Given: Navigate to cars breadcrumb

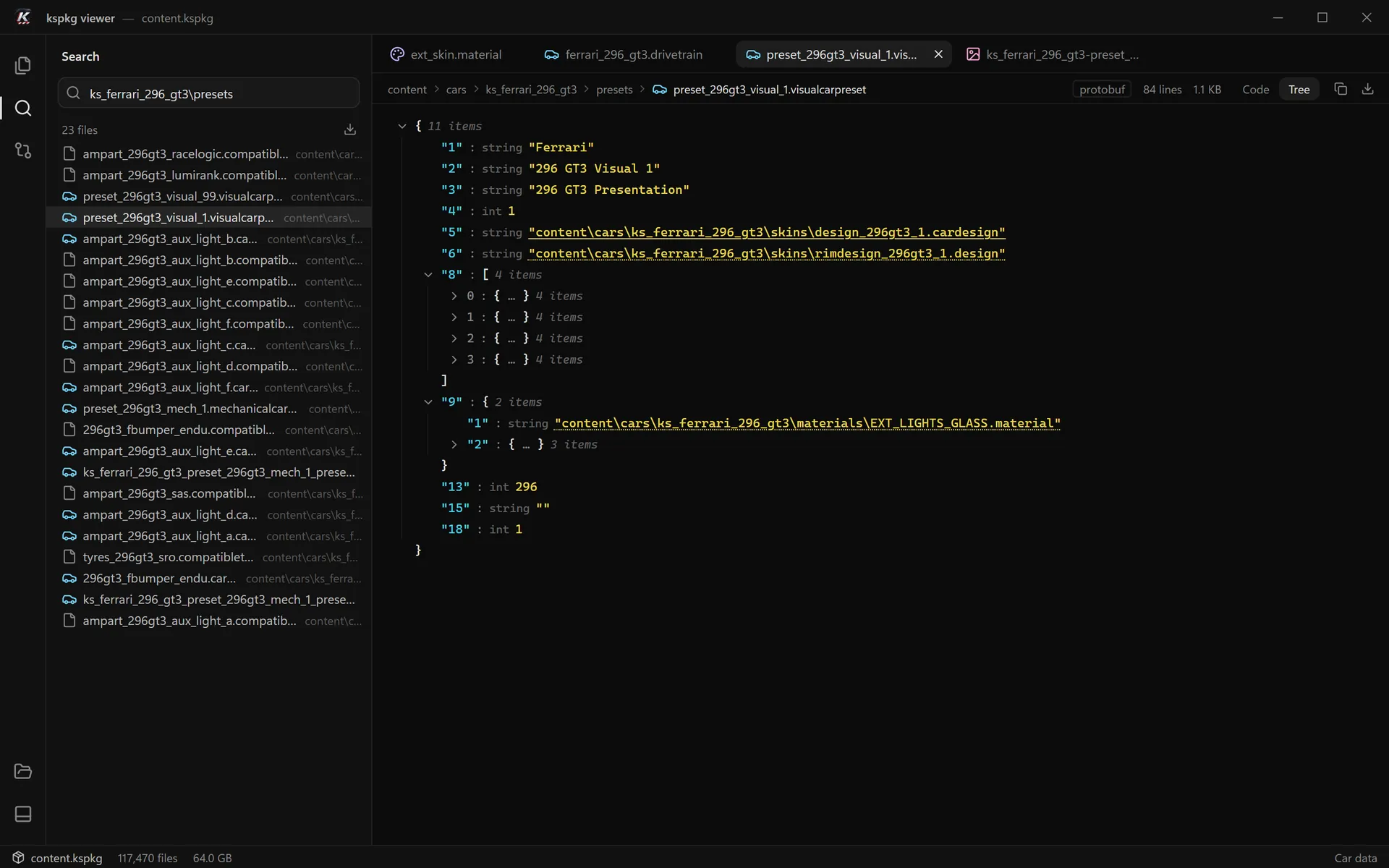Looking at the screenshot, I should (x=456, y=90).
